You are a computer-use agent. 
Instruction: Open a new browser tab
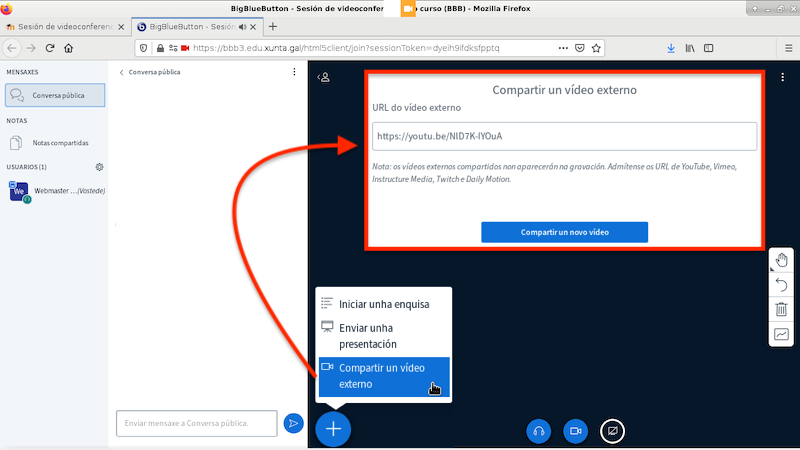(273, 27)
